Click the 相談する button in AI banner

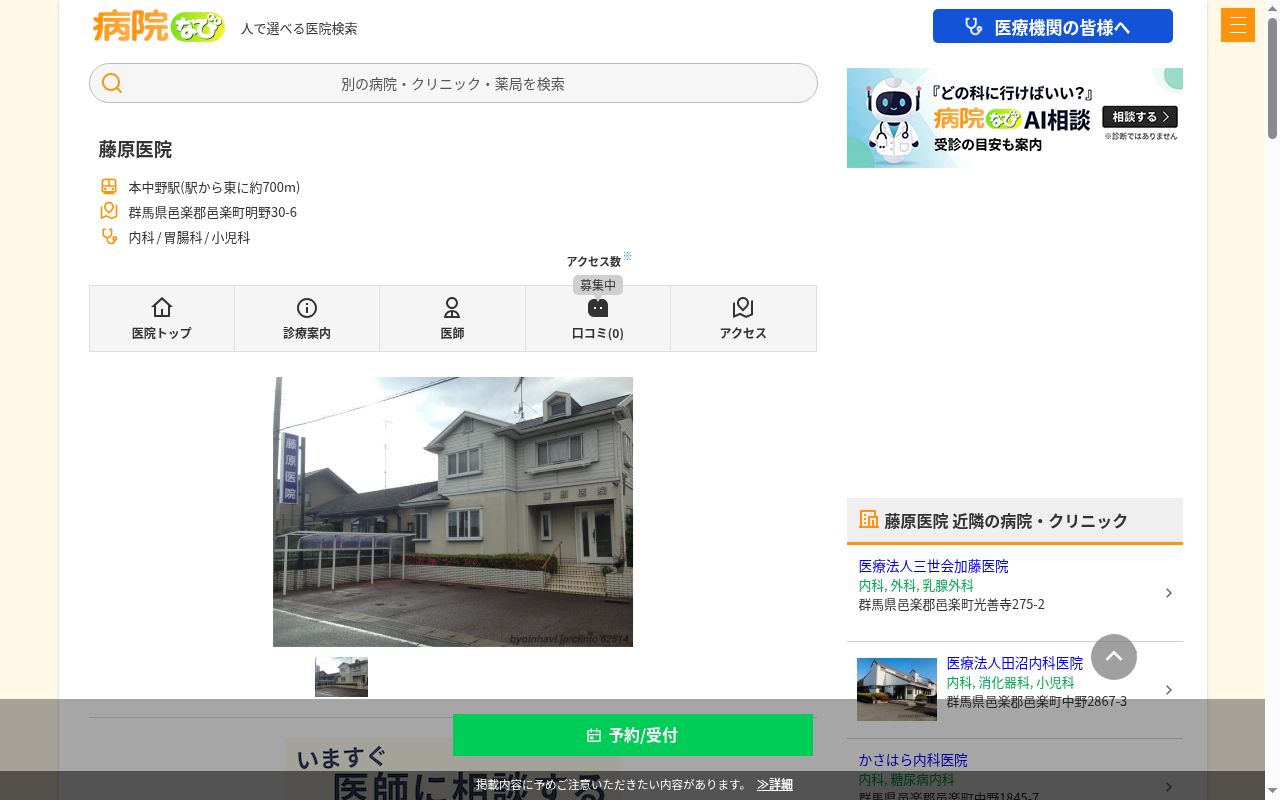(1140, 117)
